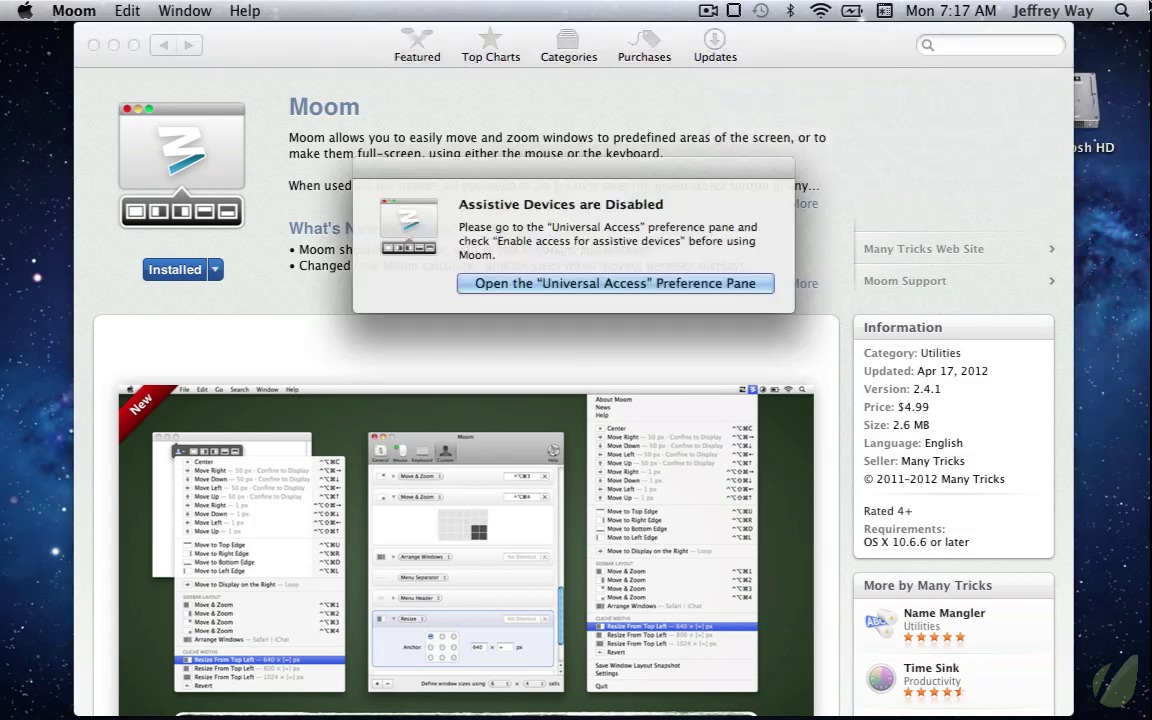Expand the Installed button dropdown arrow
Screen dimensions: 1152x720
[215, 270]
